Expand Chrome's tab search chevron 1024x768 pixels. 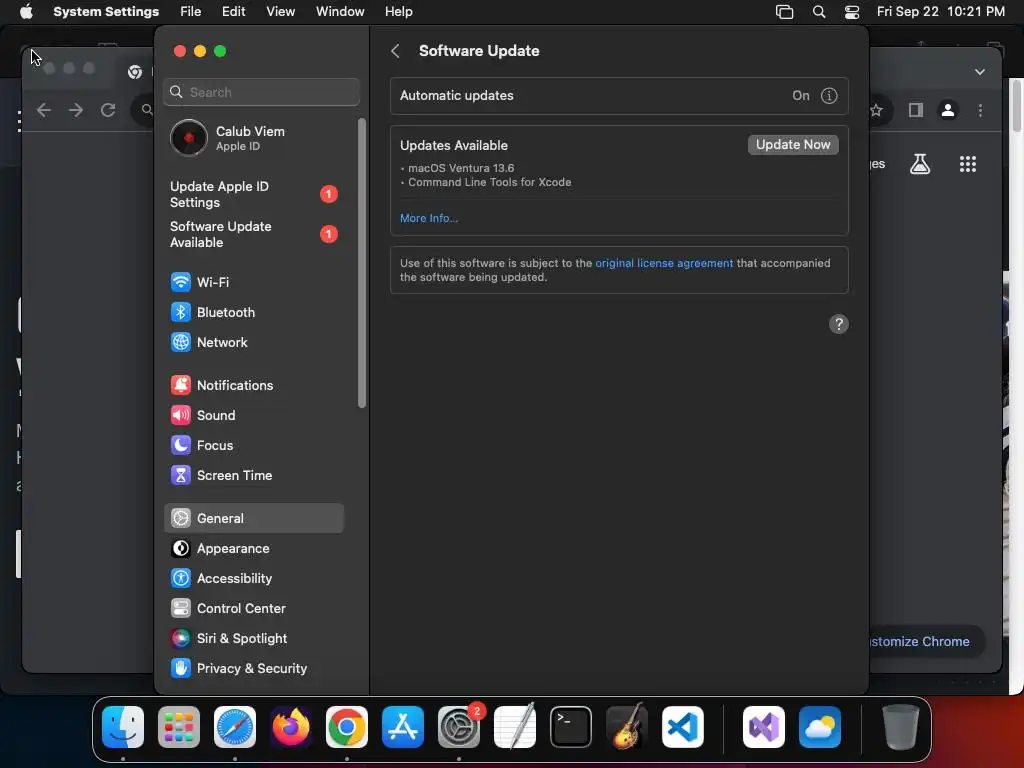coord(980,72)
